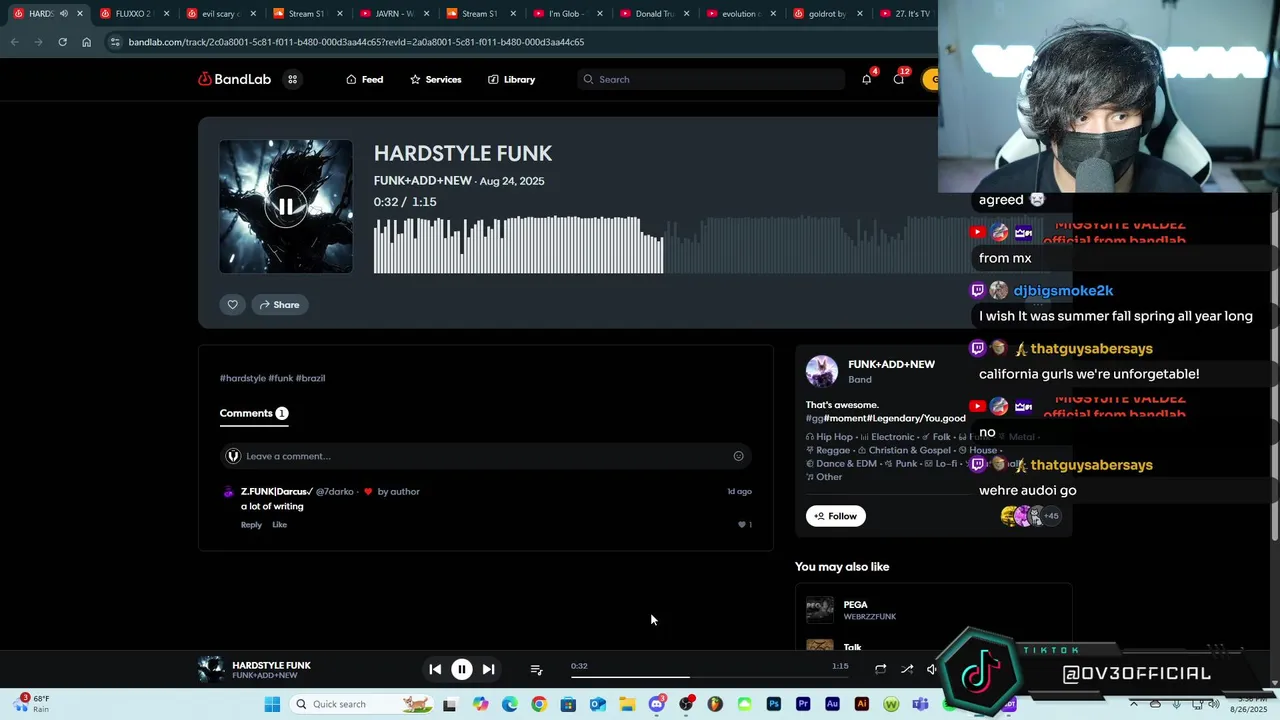Open the play queue icon
The height and width of the screenshot is (720, 1280).
click(x=536, y=669)
